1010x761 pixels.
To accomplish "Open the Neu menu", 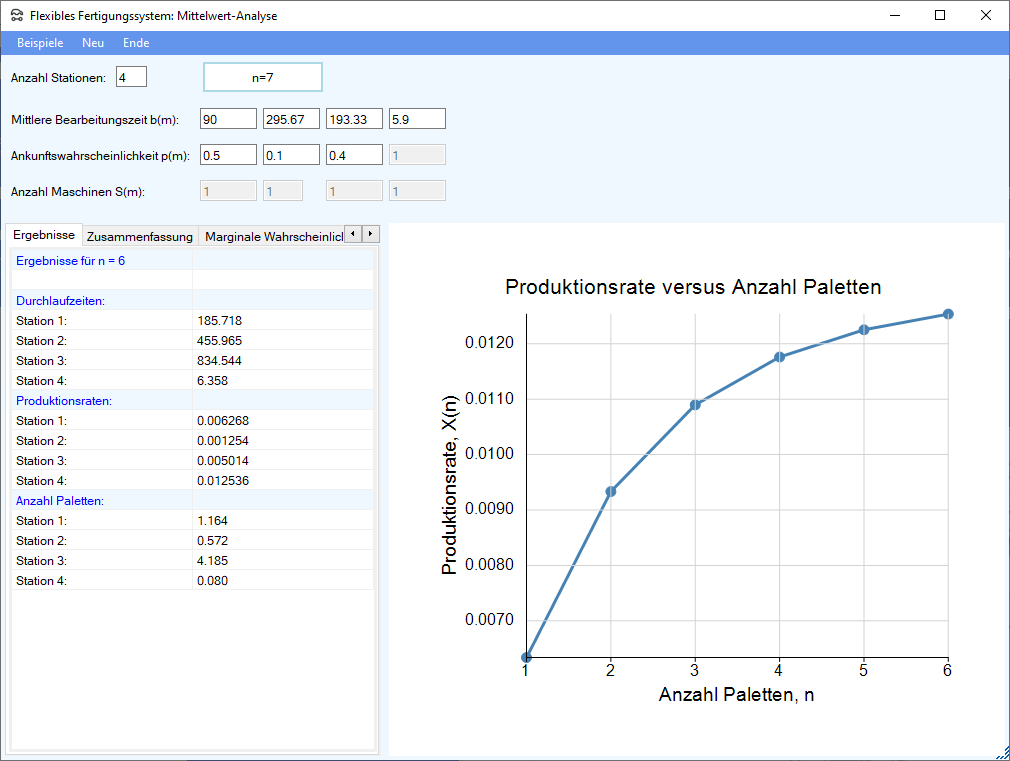I will 93,43.
